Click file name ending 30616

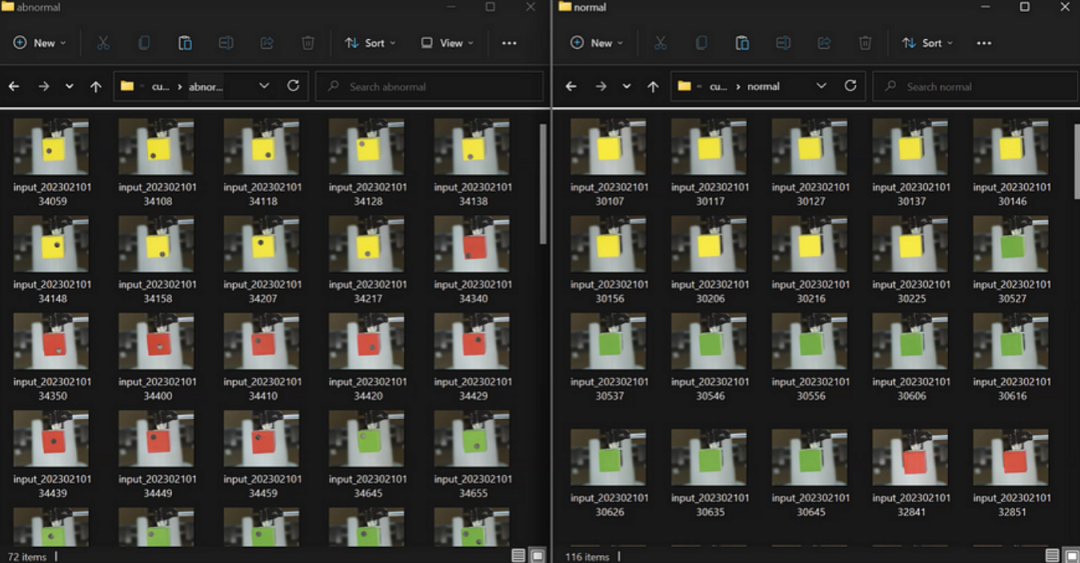tap(1012, 389)
